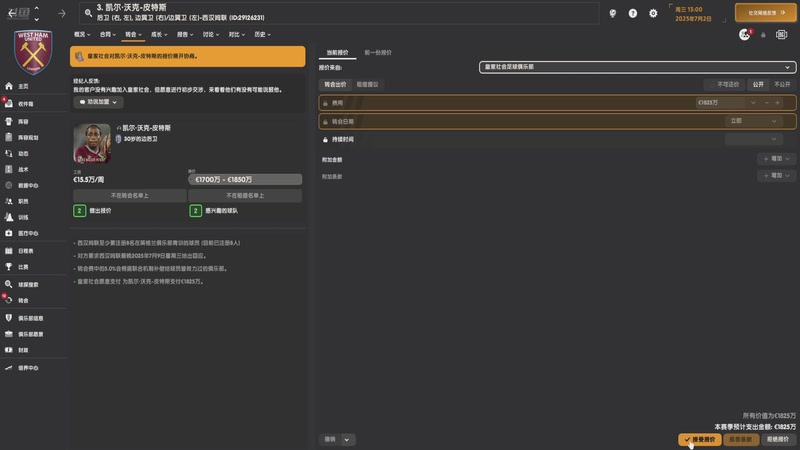
Task: Open 职员 staff icon in sidebar
Action: click(x=9, y=201)
